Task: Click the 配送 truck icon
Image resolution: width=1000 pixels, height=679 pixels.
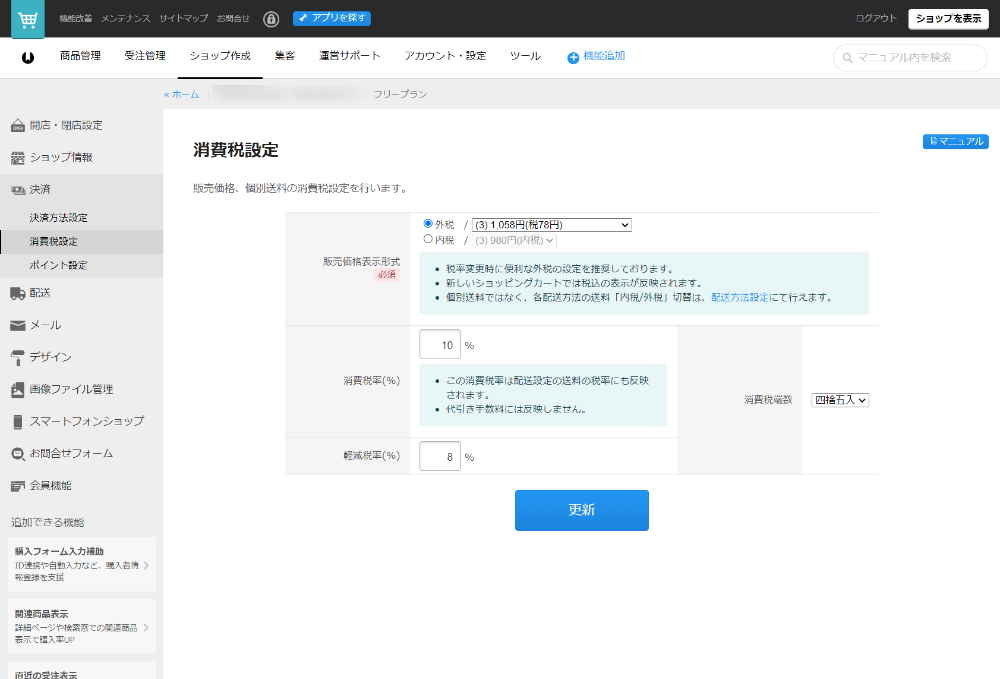Action: click(18, 293)
